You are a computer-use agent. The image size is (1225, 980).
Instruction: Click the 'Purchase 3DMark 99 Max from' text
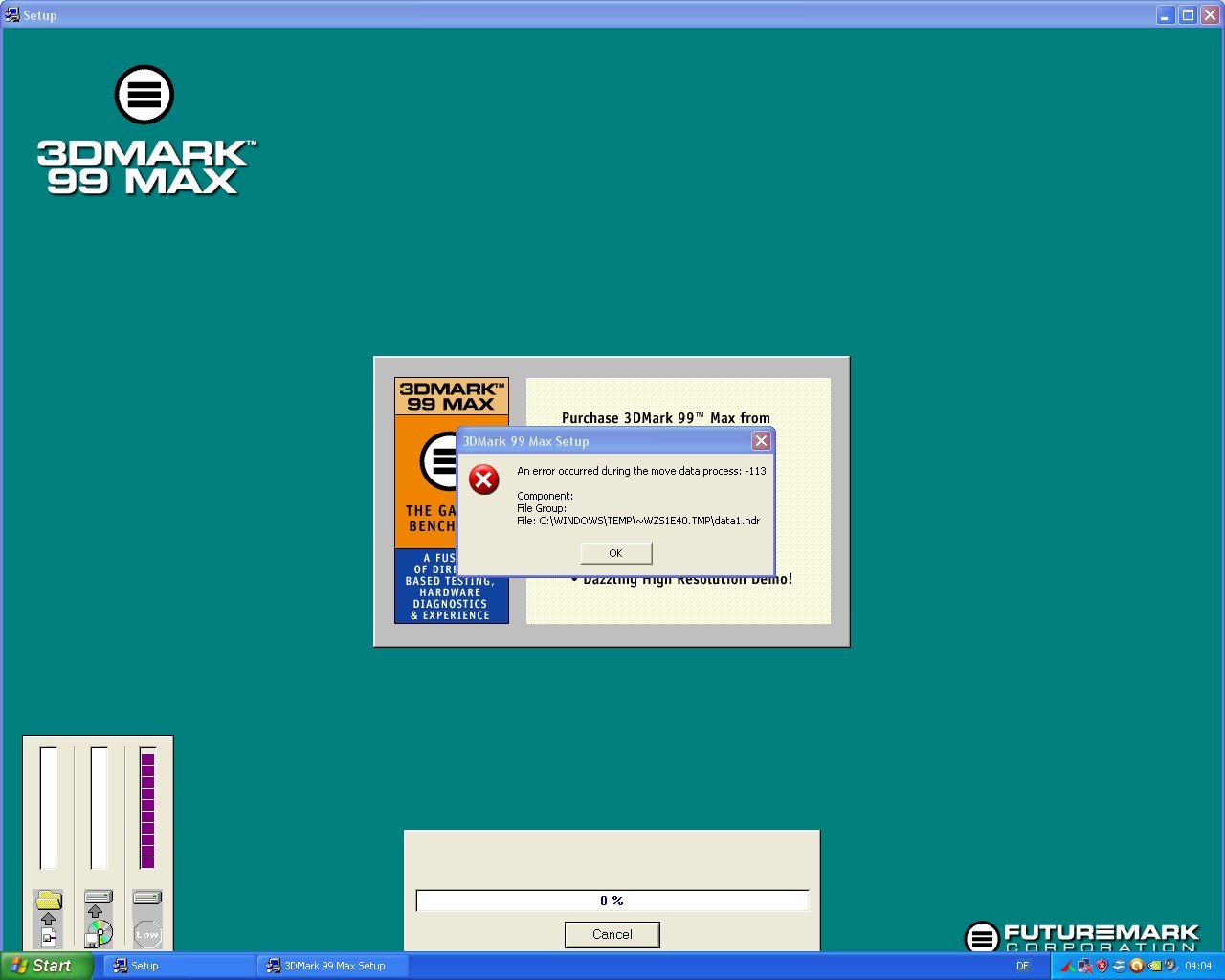tap(665, 418)
